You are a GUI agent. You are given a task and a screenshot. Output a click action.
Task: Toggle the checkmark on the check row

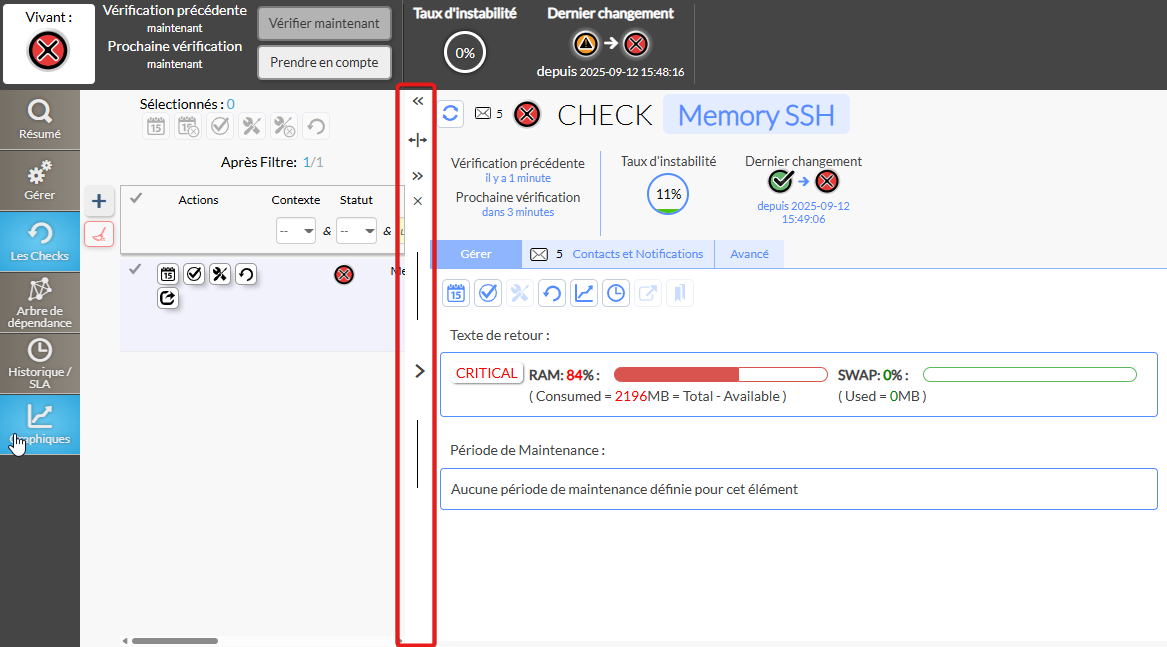[x=136, y=268]
